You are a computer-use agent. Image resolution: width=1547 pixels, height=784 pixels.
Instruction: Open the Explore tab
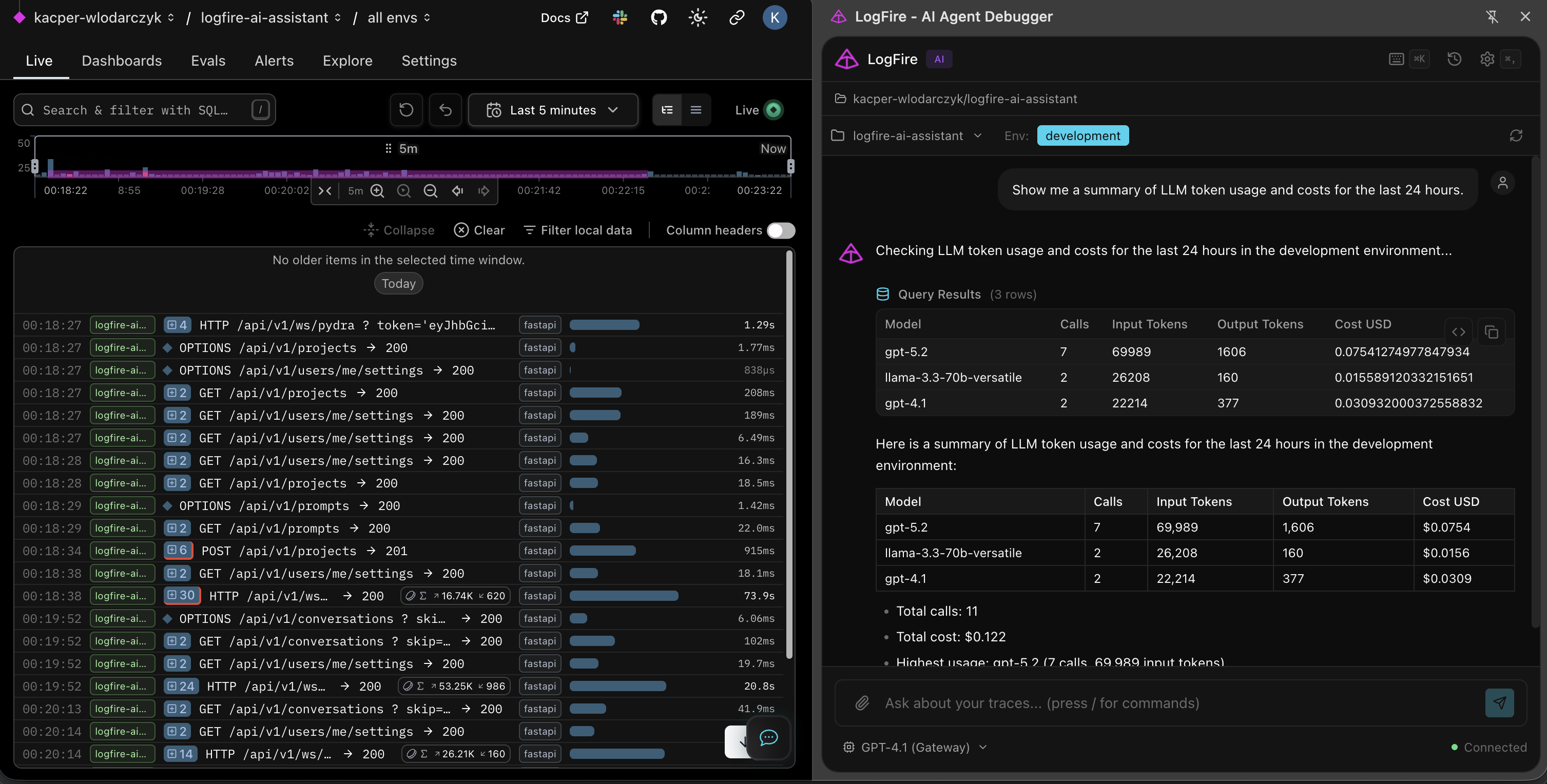click(347, 61)
